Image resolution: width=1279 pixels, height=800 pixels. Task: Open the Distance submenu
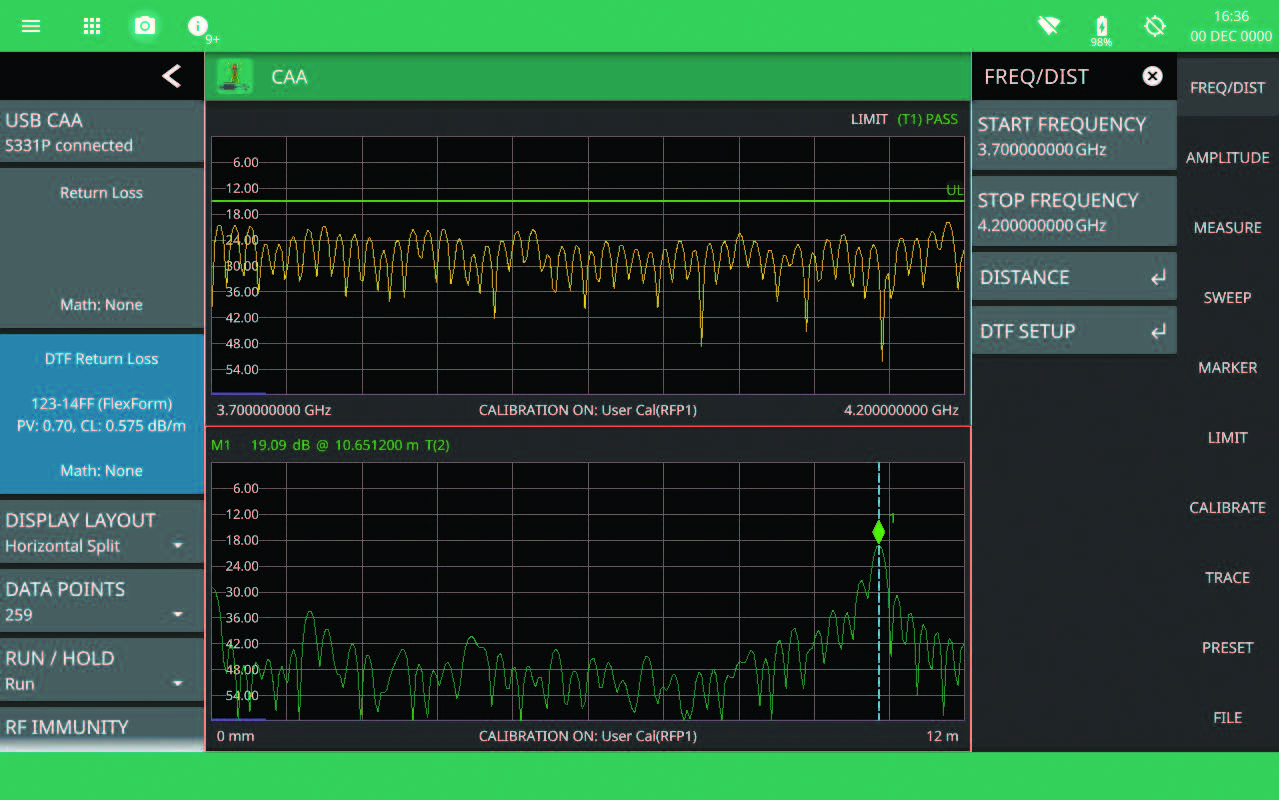pyautogui.click(x=1073, y=277)
